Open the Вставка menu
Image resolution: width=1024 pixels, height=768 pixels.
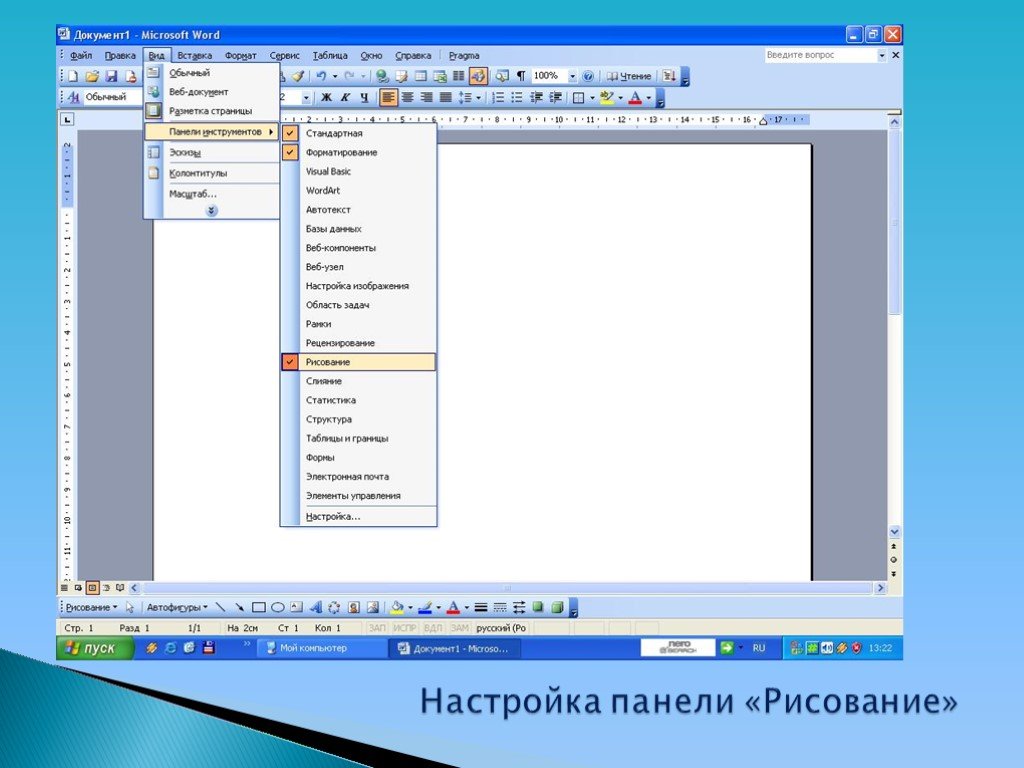click(195, 56)
